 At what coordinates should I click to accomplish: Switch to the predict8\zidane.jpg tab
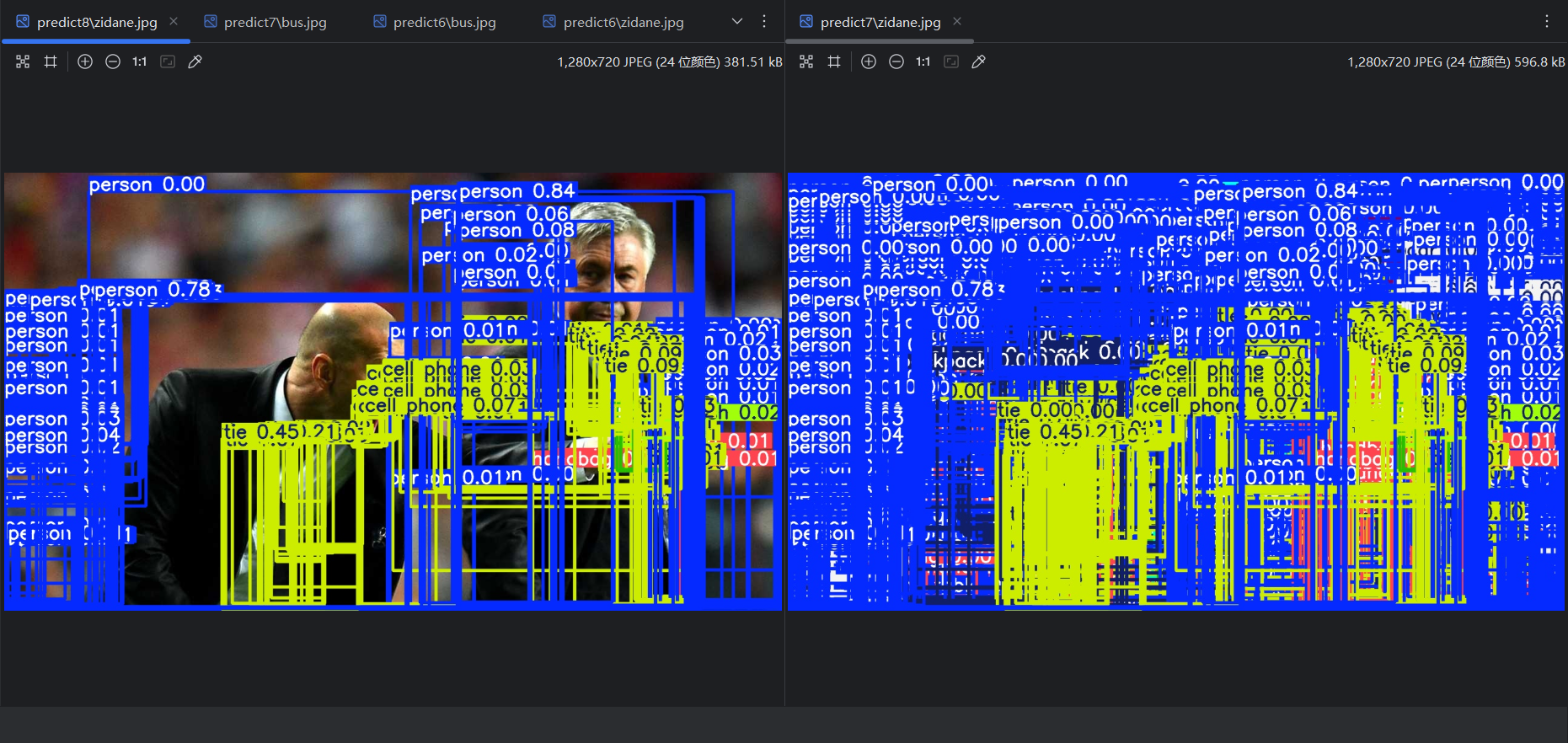pyautogui.click(x=97, y=22)
